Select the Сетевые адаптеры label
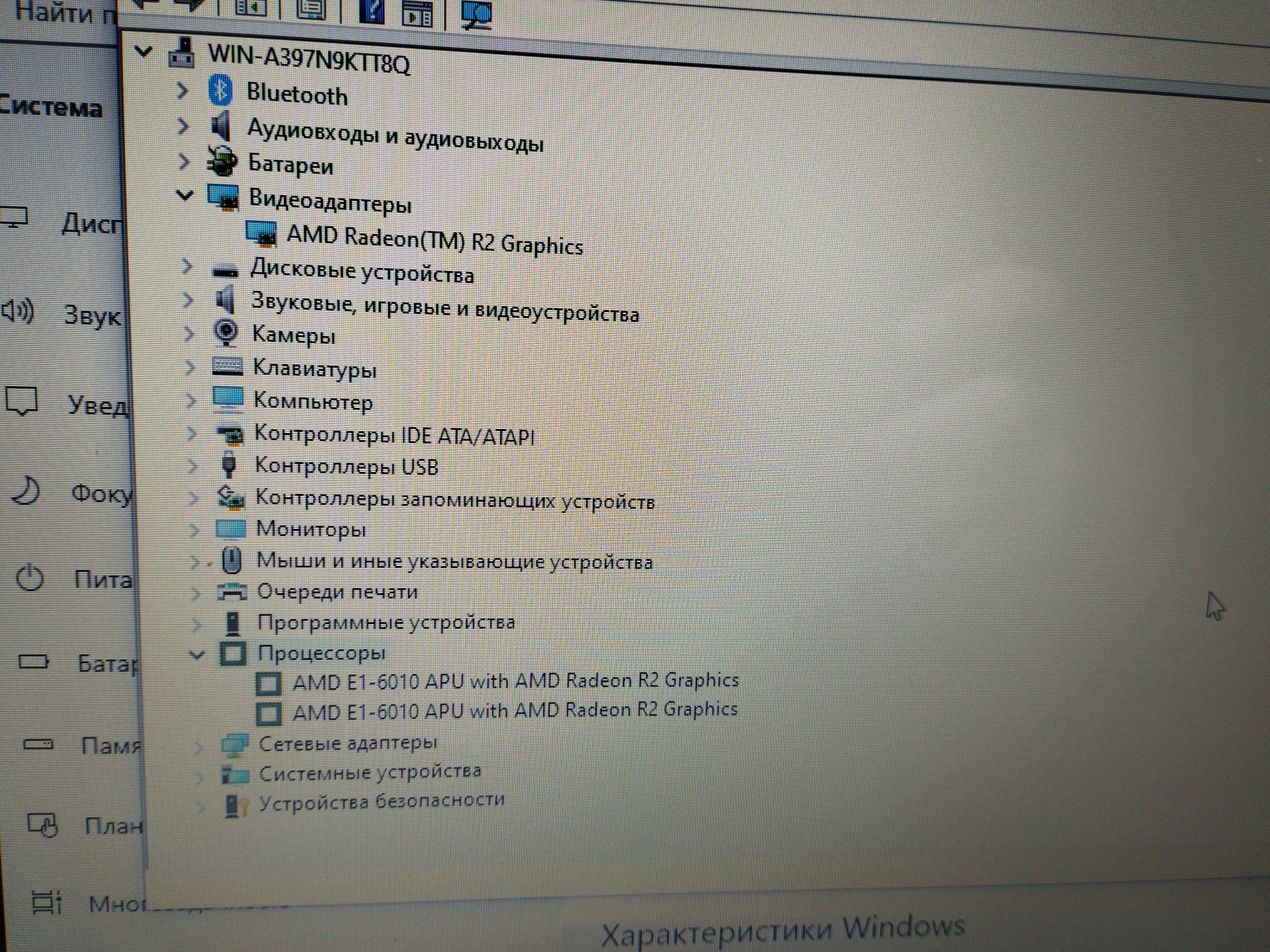Viewport: 1270px width, 952px height. (348, 744)
